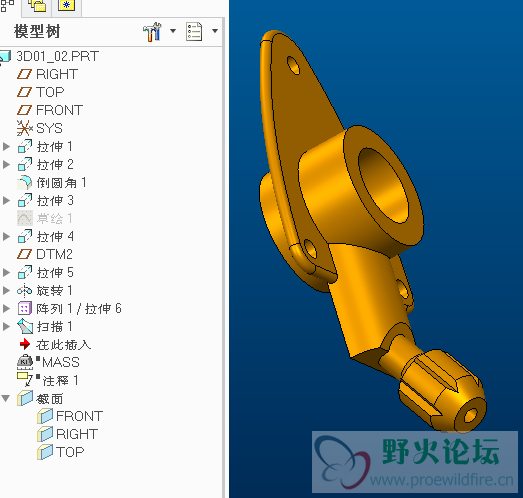Select the RIGHT datum plane icon
This screenshot has width=523, height=498.
(24, 74)
